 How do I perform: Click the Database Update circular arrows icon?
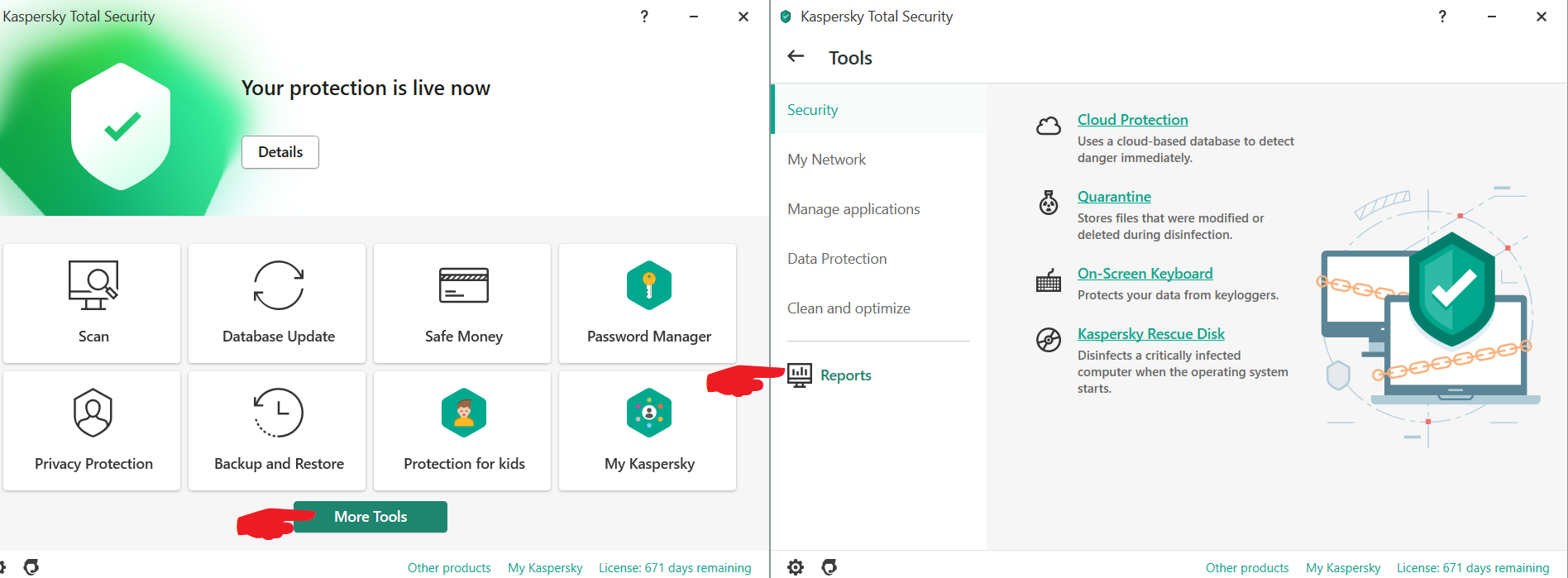click(x=279, y=285)
